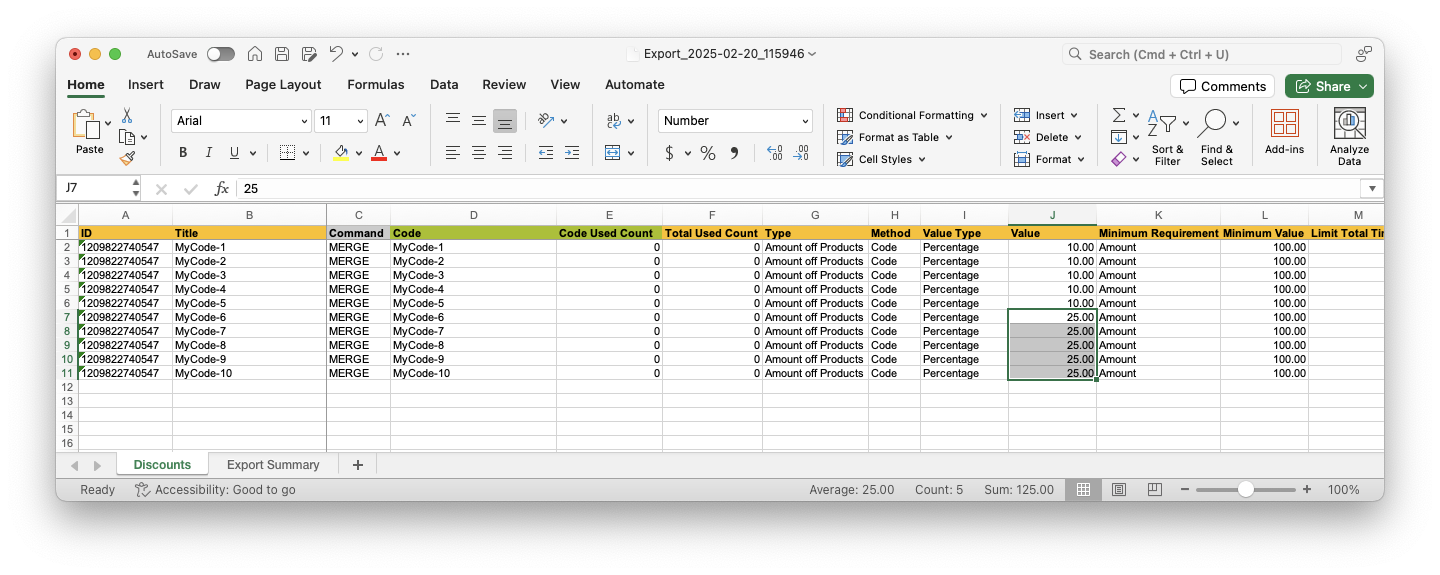1440x575 pixels.
Task: Open the Analyze Data tool
Action: point(1349,136)
